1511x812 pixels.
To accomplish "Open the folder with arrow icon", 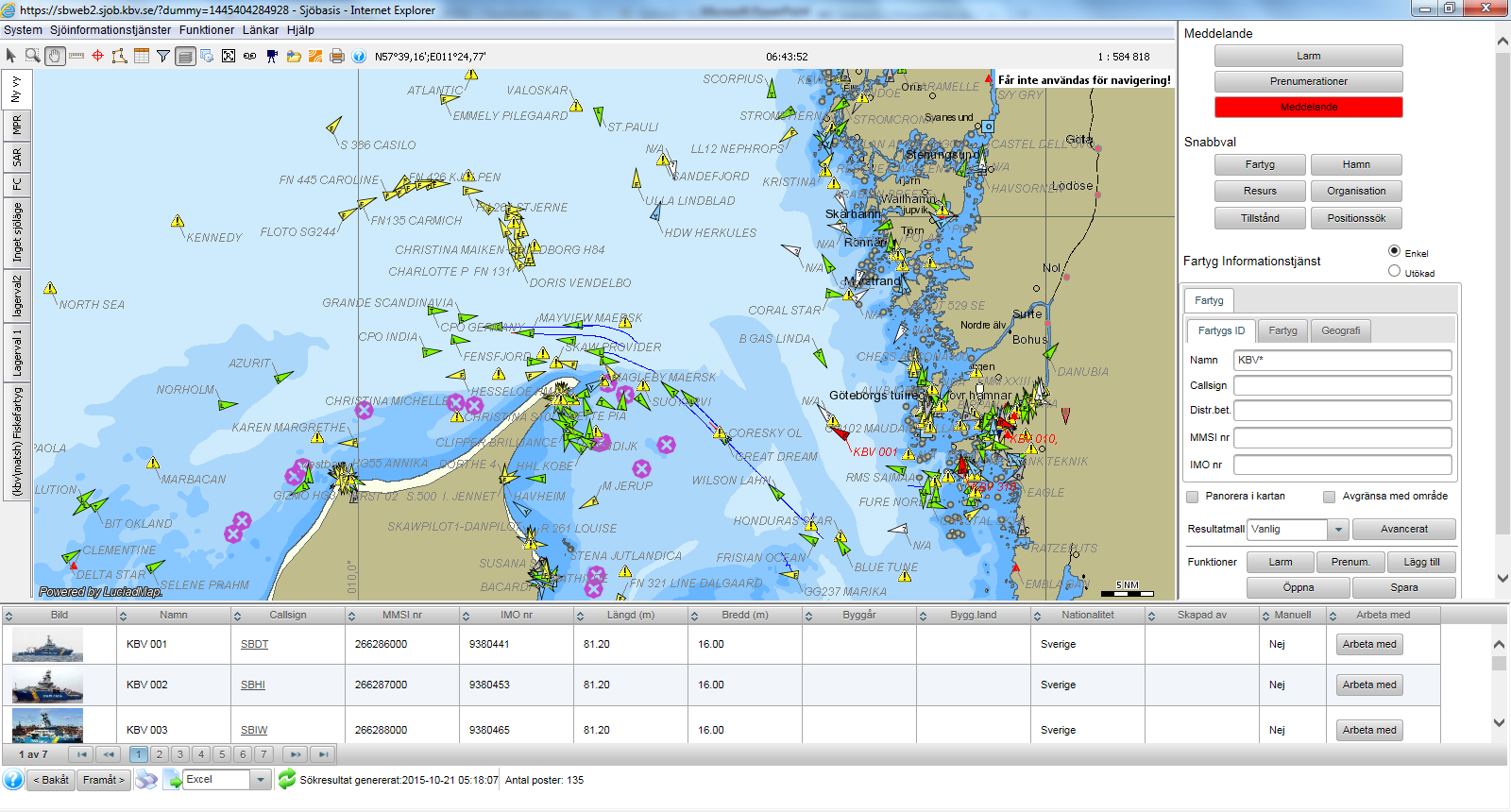I will 294,57.
